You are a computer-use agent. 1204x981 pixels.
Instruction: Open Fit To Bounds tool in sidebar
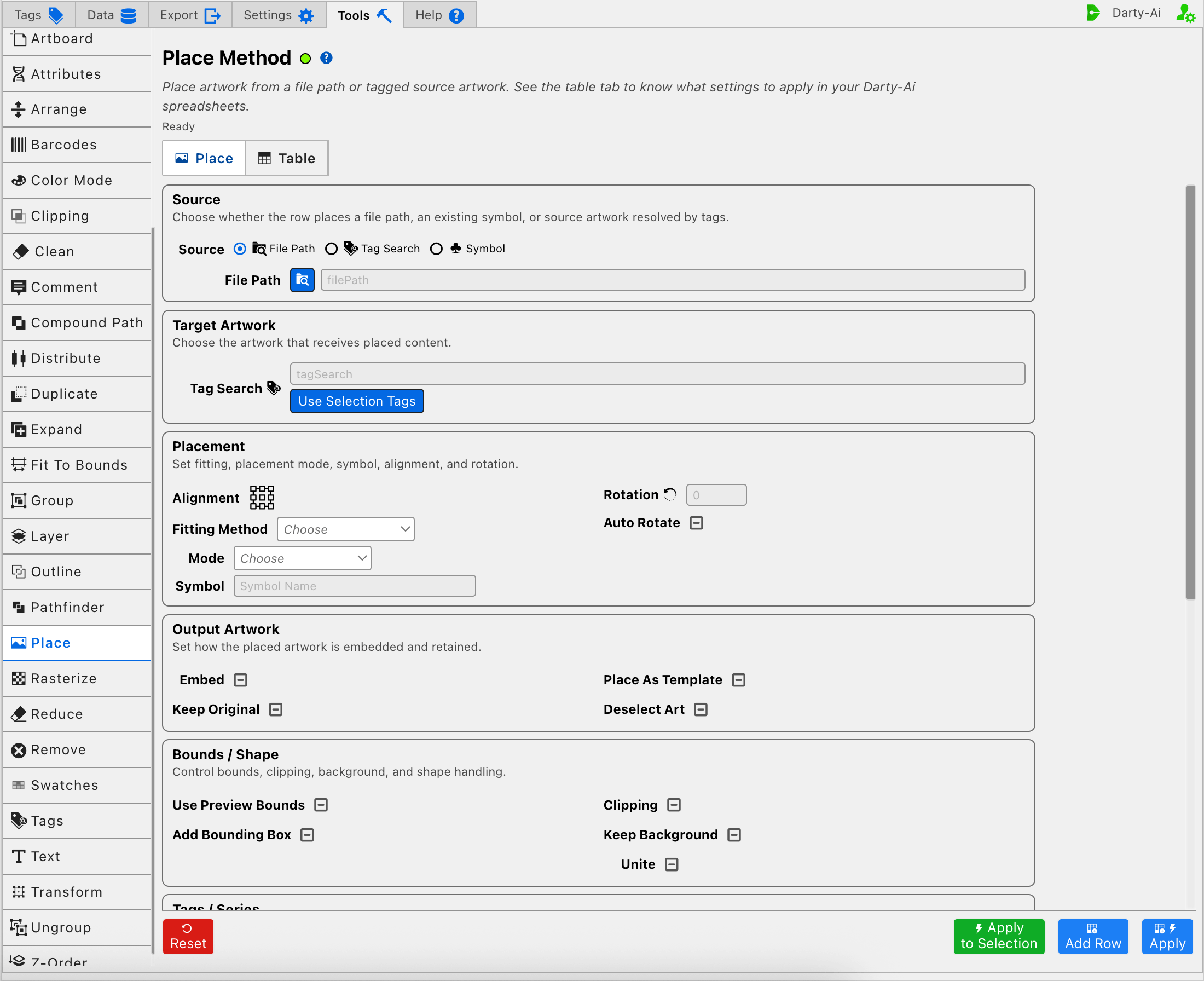coord(77,465)
